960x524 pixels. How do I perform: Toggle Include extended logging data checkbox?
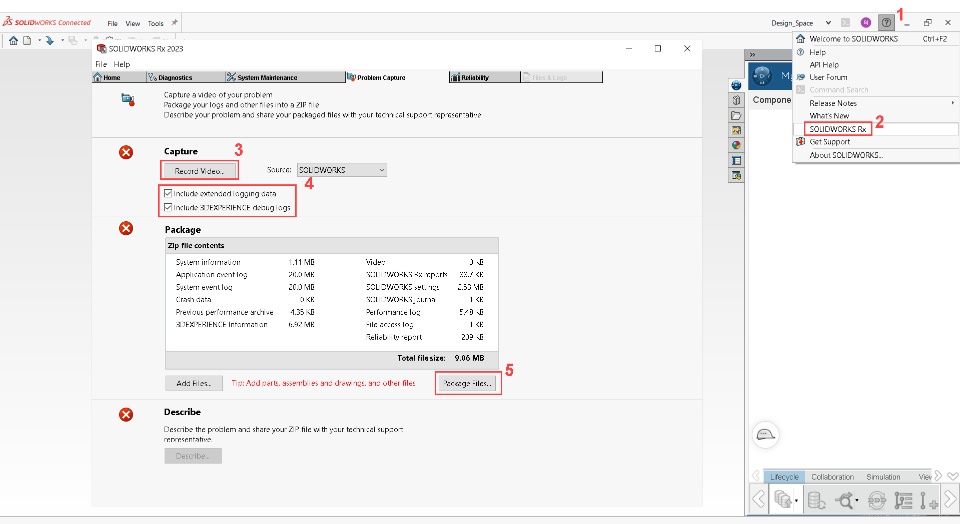(x=168, y=193)
